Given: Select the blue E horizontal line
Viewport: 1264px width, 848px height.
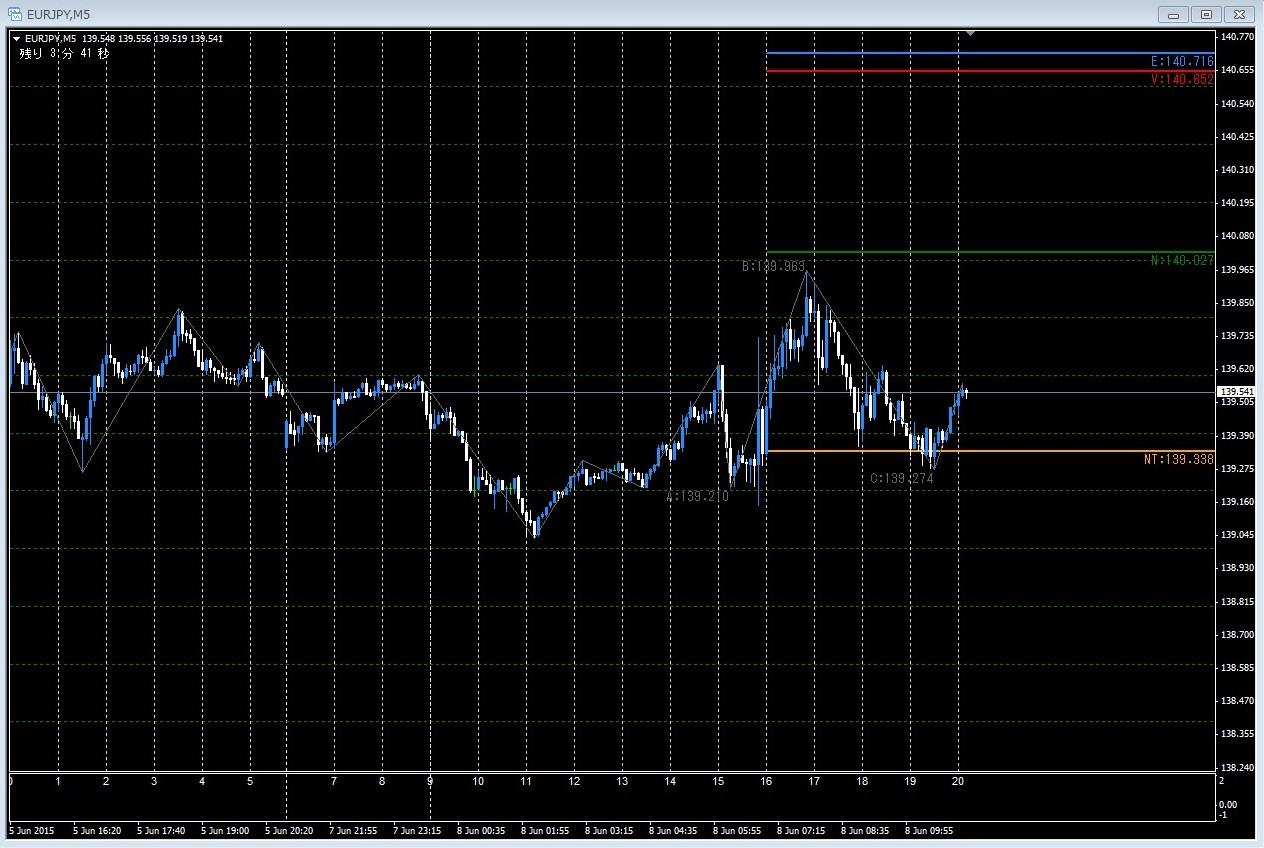Looking at the screenshot, I should coord(990,53).
